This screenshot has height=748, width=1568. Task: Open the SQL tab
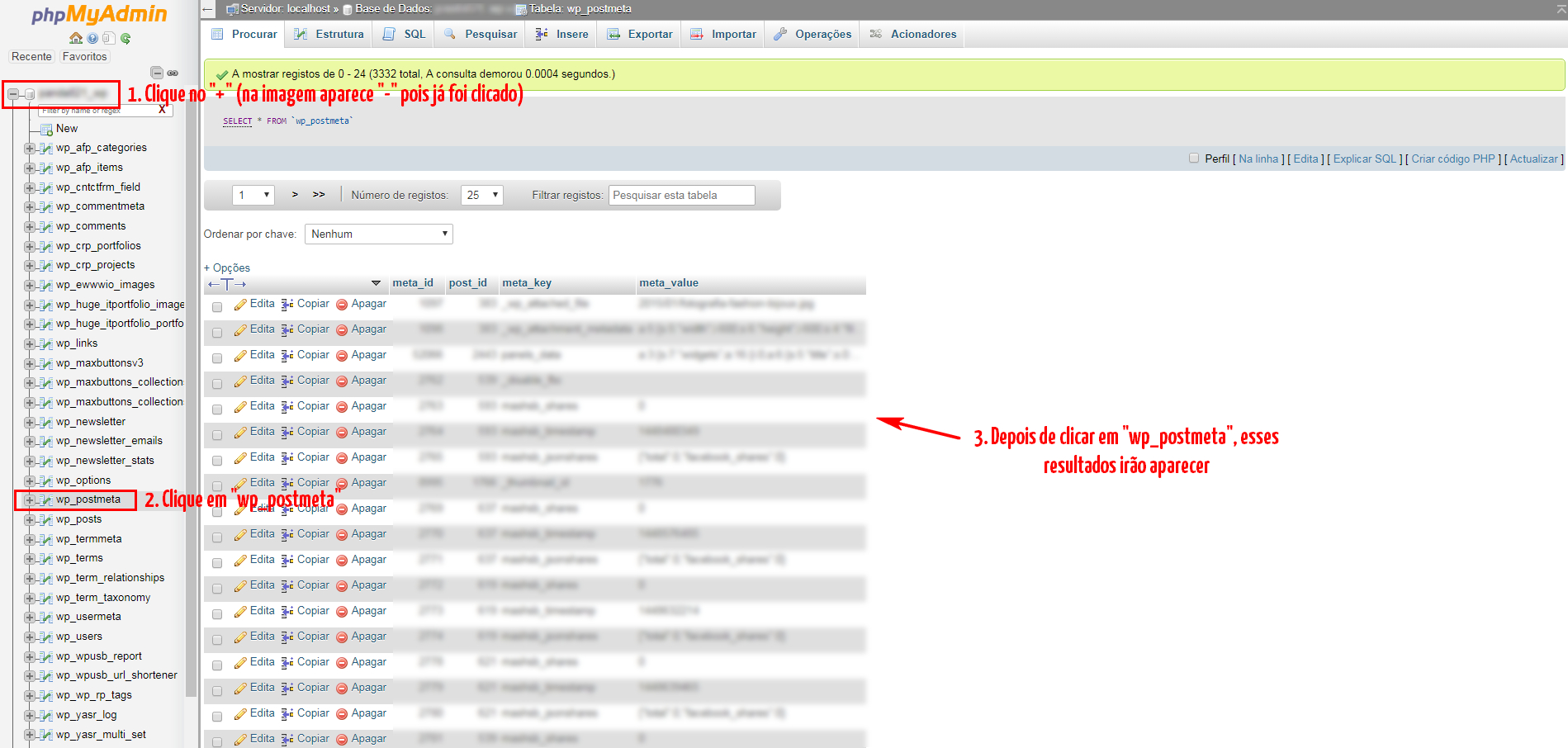point(404,34)
